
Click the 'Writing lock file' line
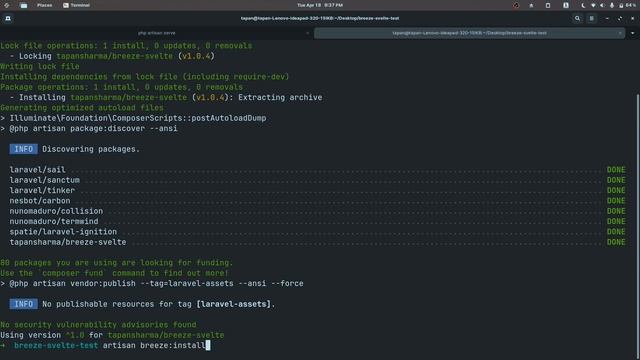point(40,67)
